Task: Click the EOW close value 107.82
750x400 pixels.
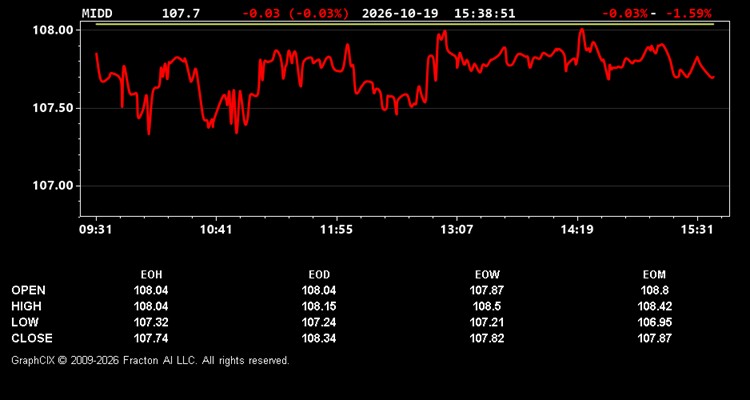Action: pyautogui.click(x=487, y=338)
